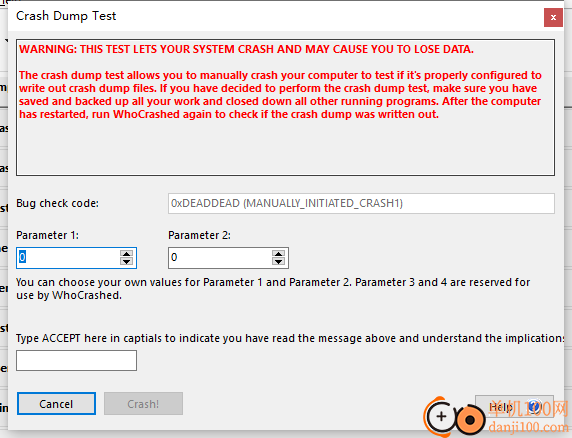Click the greyed-out Crash! button

[143, 404]
